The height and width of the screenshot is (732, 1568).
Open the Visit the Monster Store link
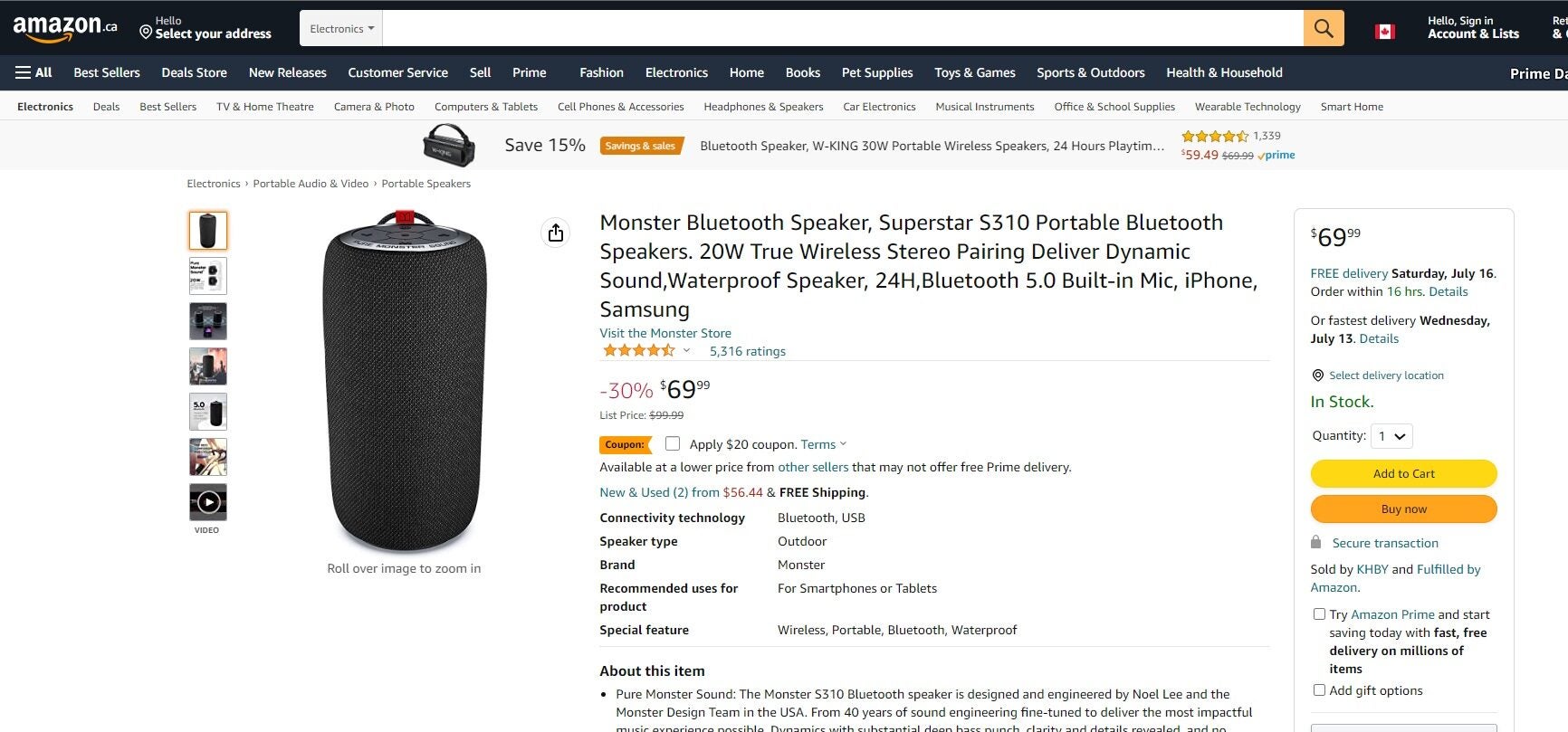(665, 333)
